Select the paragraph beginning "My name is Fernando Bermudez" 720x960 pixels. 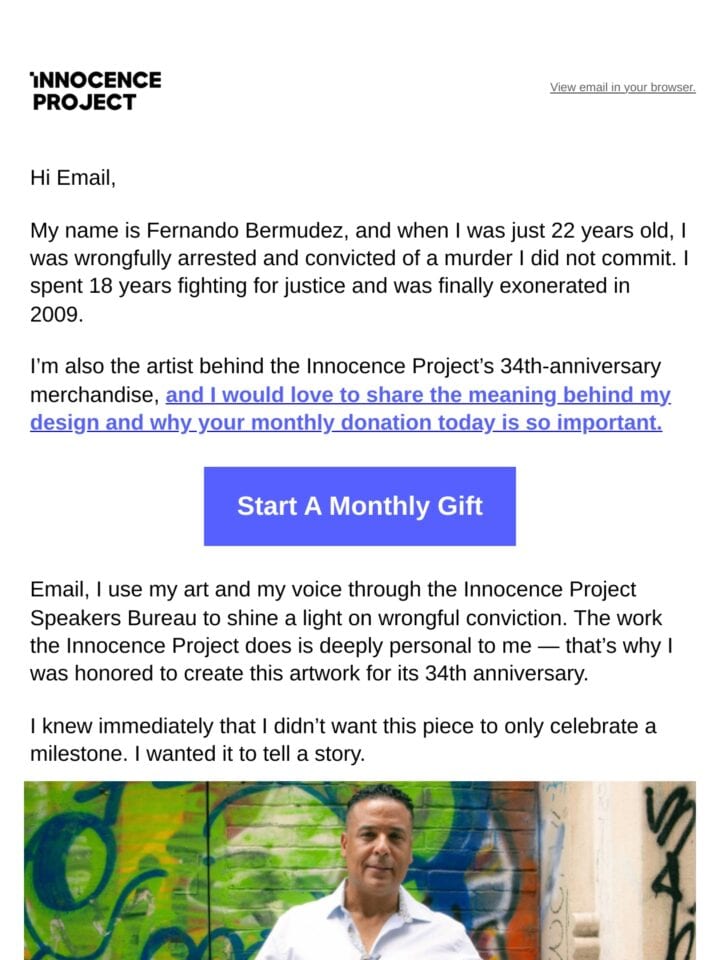point(359,272)
